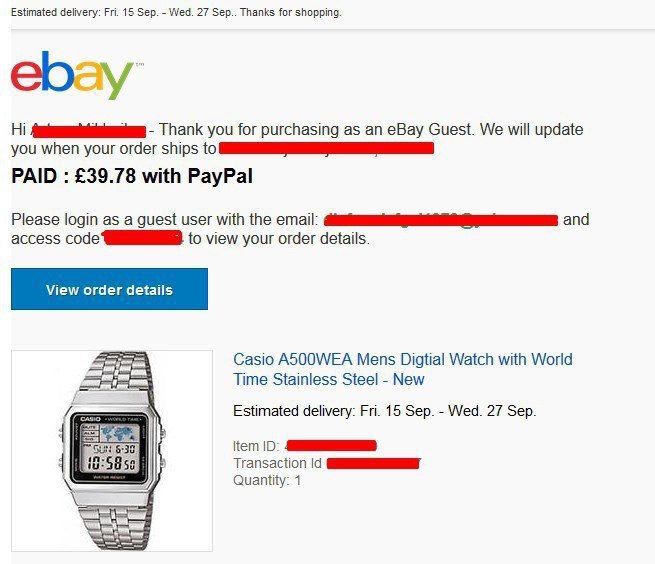
Task: Click the redacted shipping address
Action: pyautogui.click(x=326, y=148)
